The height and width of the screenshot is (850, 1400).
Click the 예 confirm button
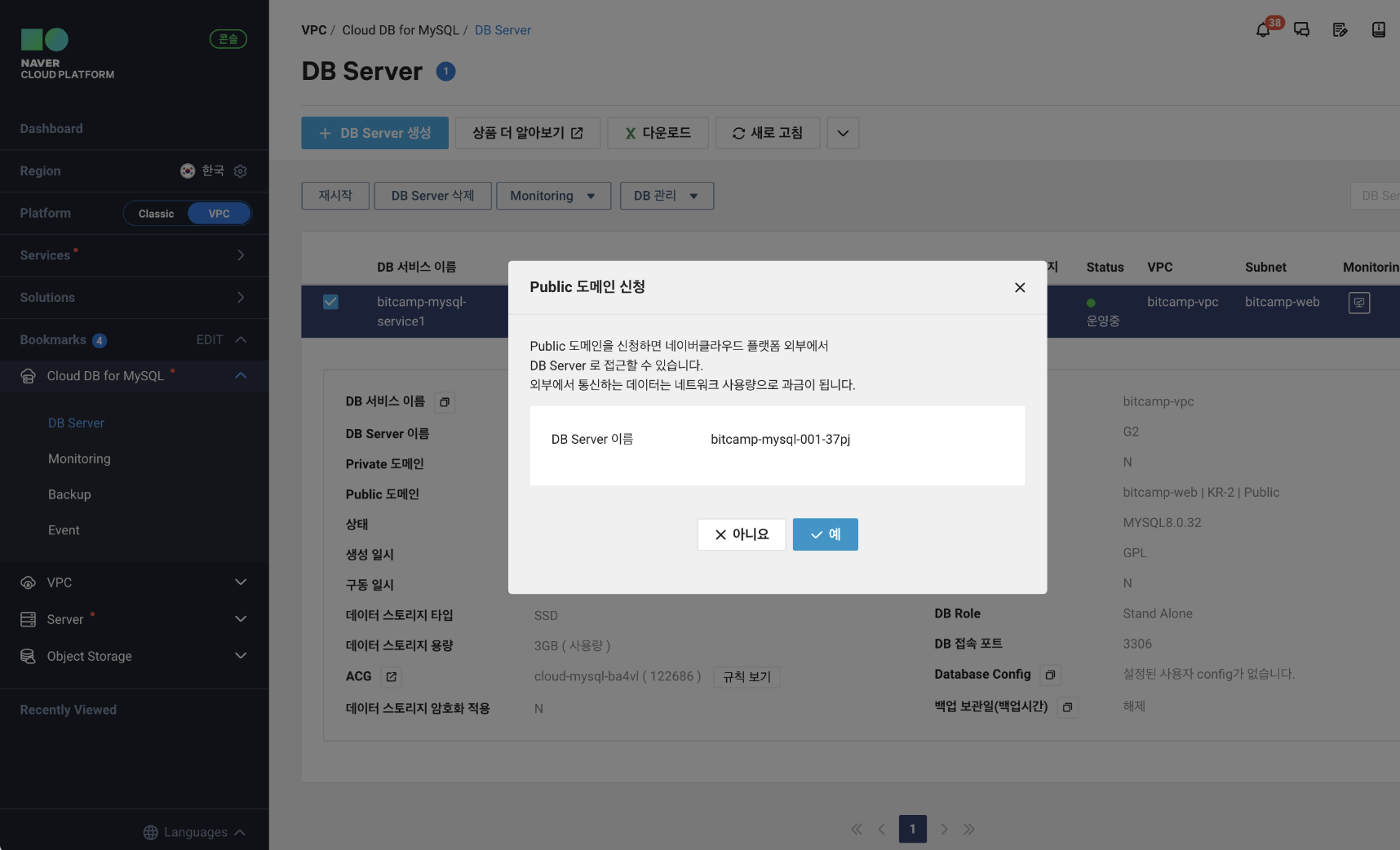(825, 534)
